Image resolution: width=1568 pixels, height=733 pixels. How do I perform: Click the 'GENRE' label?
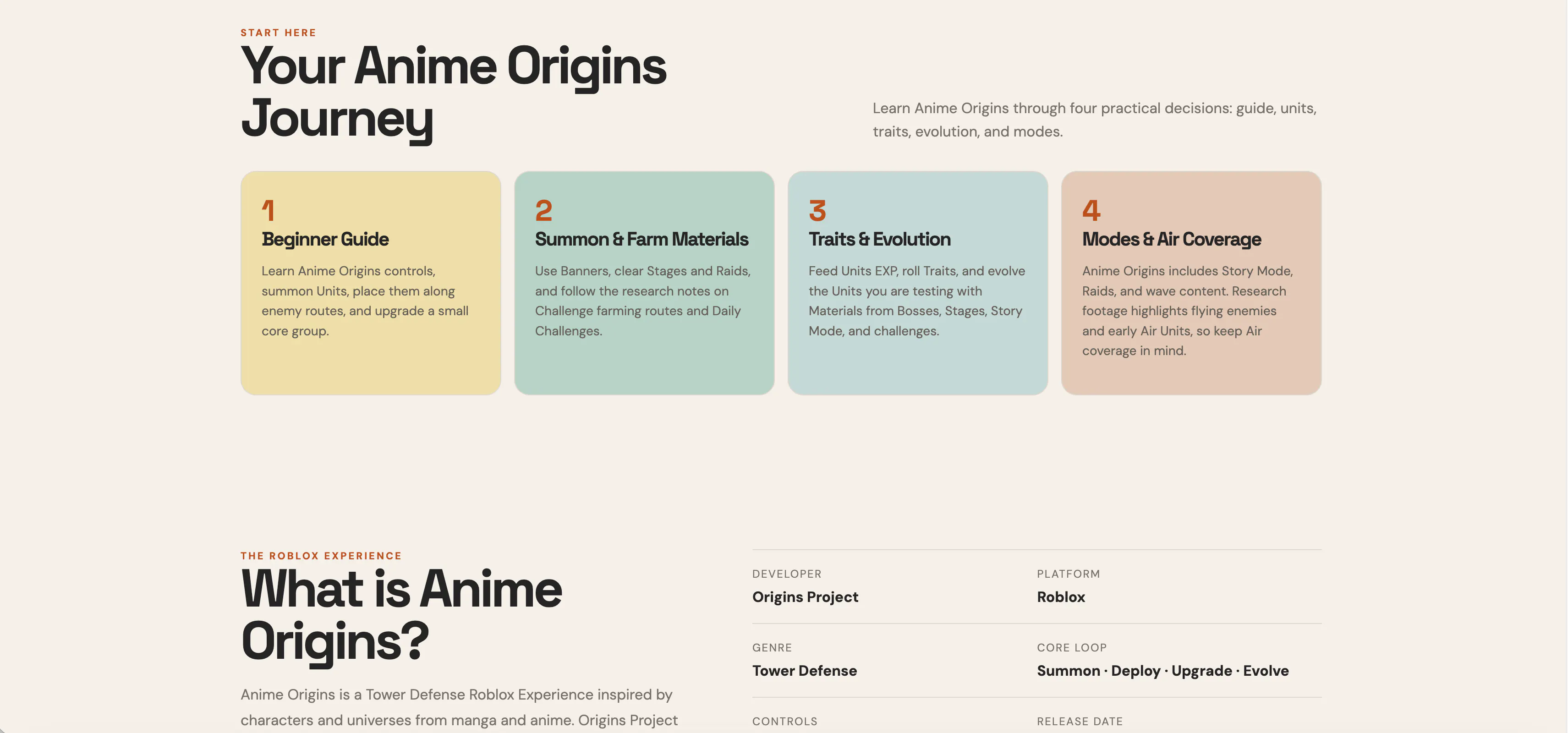tap(772, 648)
